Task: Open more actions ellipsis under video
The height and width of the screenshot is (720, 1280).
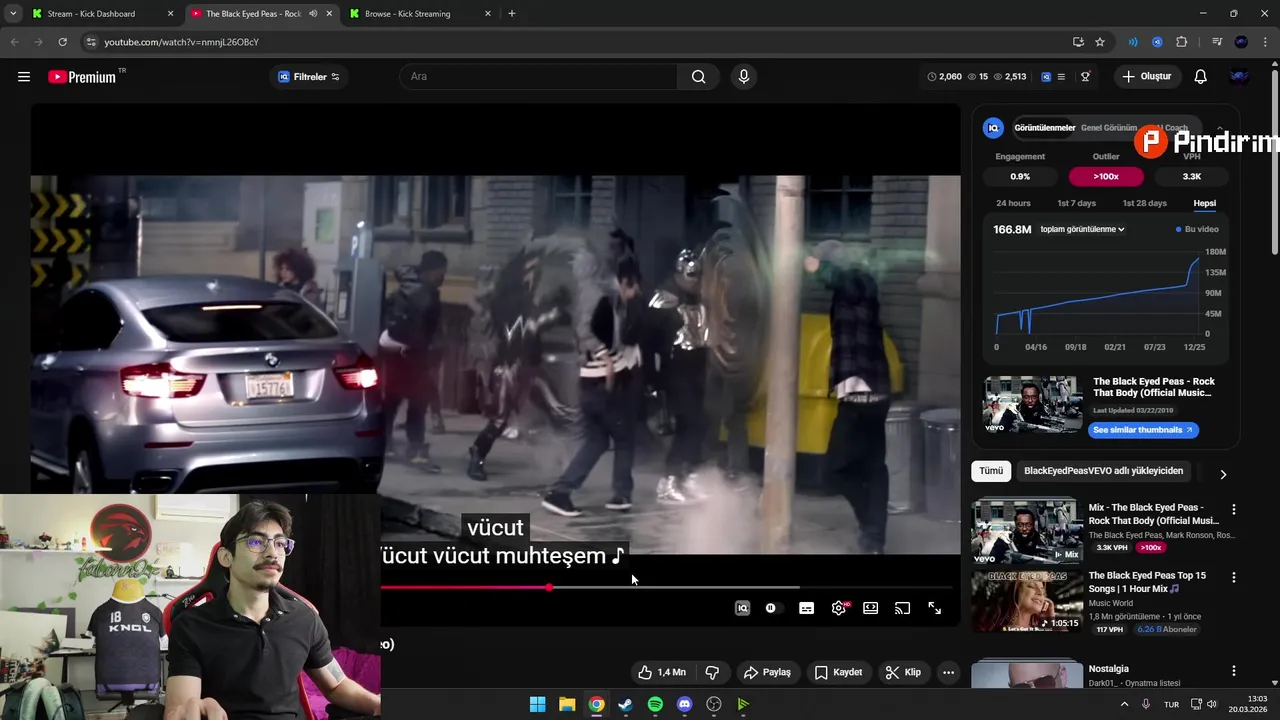Action: pos(948,672)
